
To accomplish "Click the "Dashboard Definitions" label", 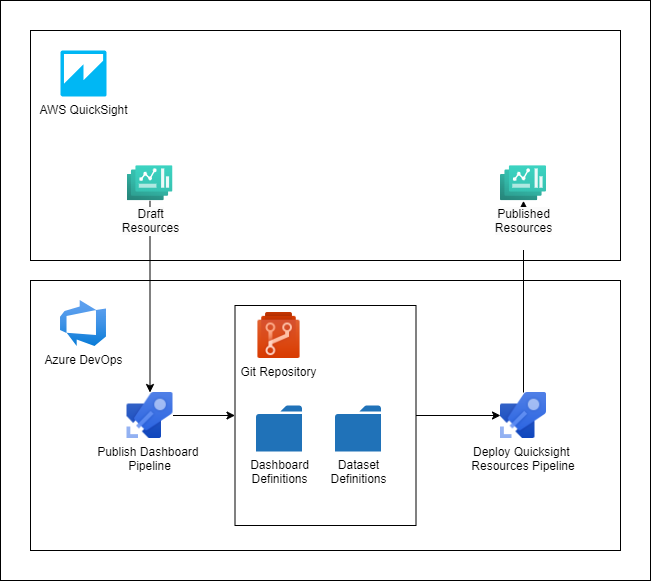I will tap(279, 471).
